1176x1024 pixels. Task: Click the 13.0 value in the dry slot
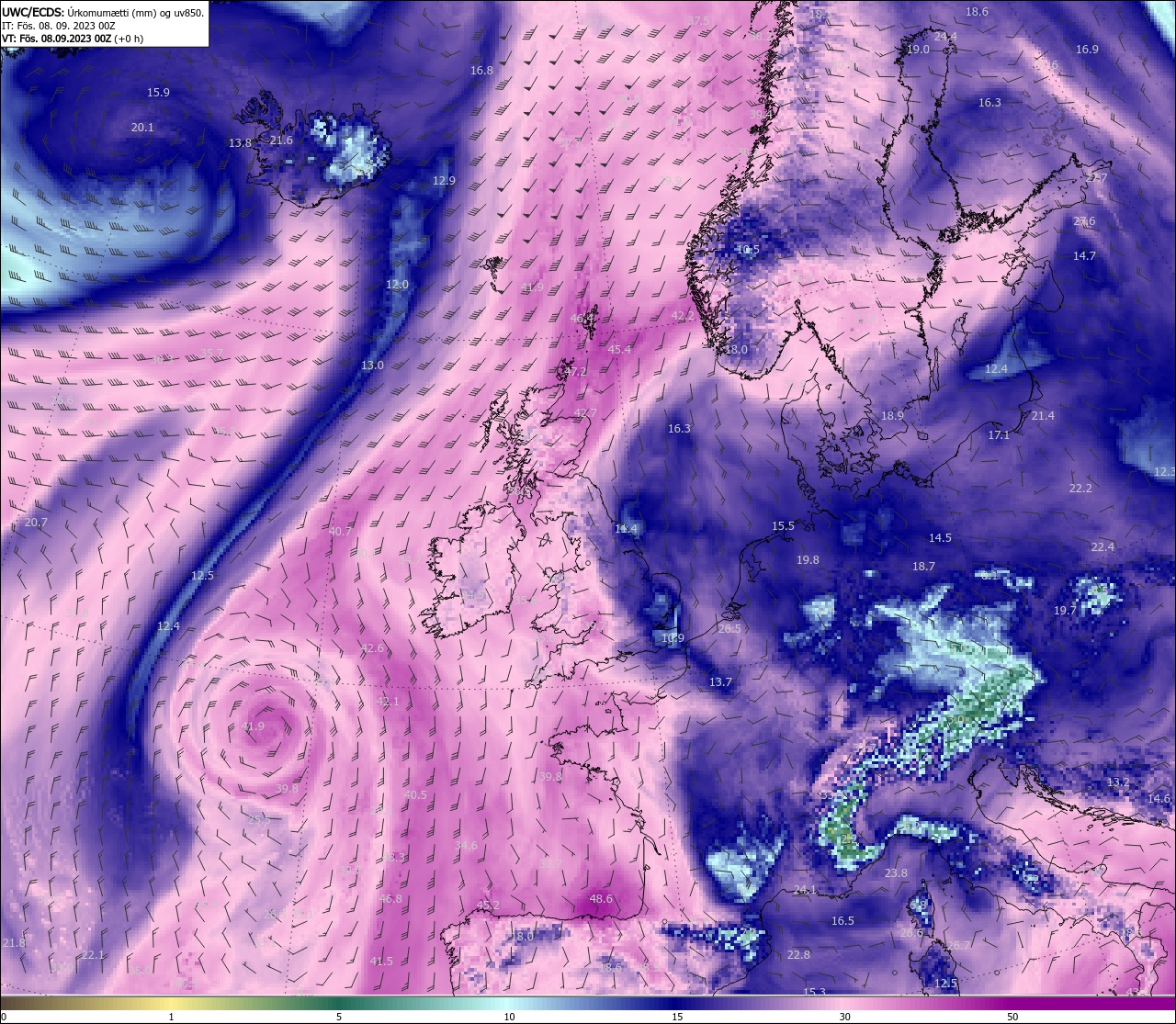tap(372, 366)
